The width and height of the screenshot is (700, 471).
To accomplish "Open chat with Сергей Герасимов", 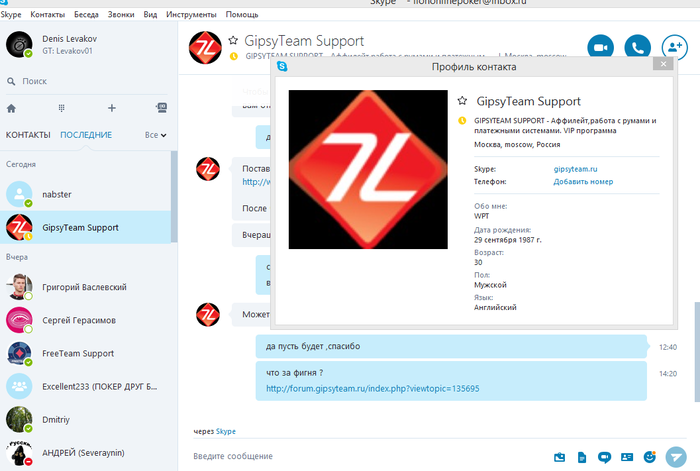I will (85, 320).
